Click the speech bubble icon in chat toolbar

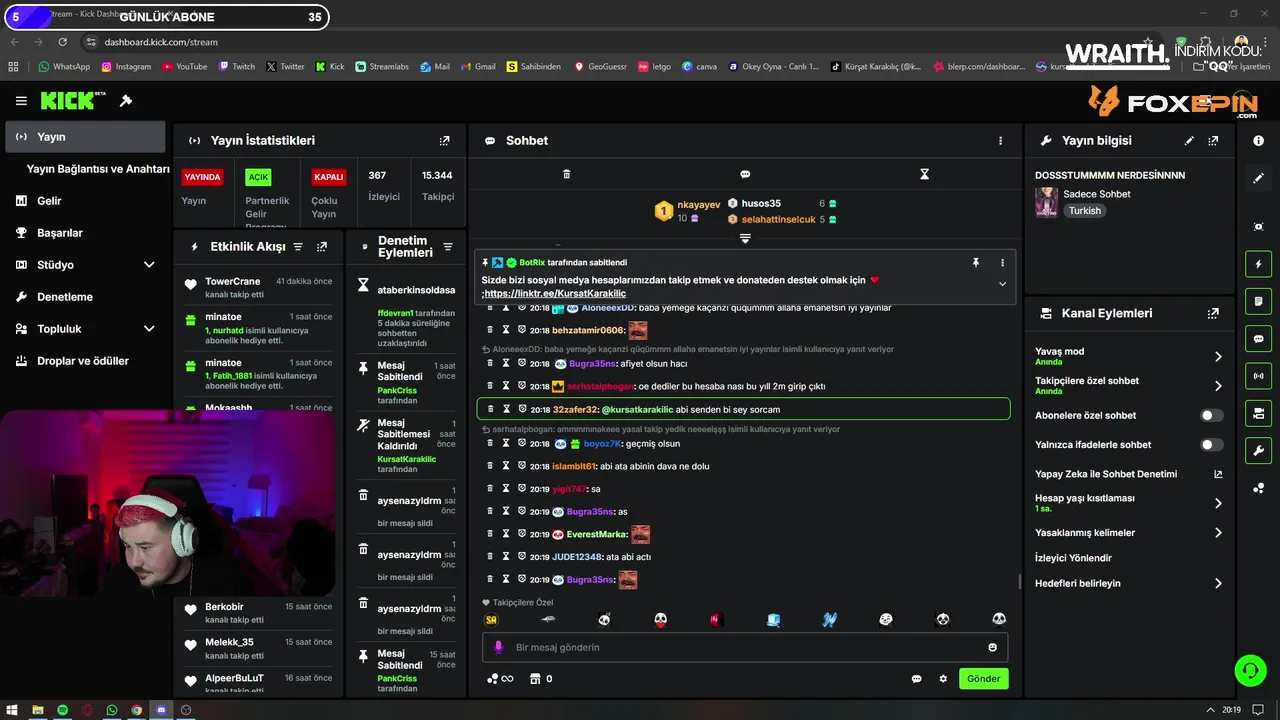point(745,174)
